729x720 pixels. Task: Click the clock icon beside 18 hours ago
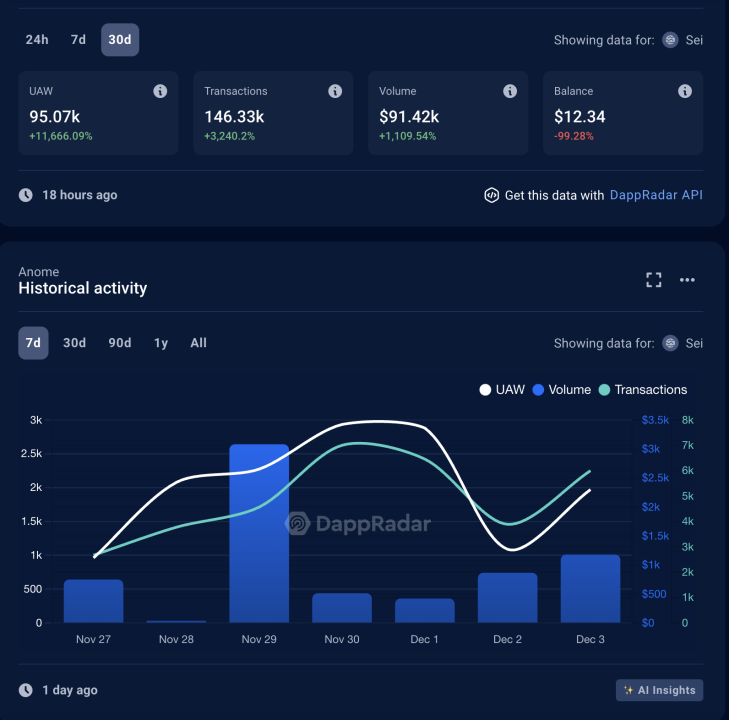(26, 195)
